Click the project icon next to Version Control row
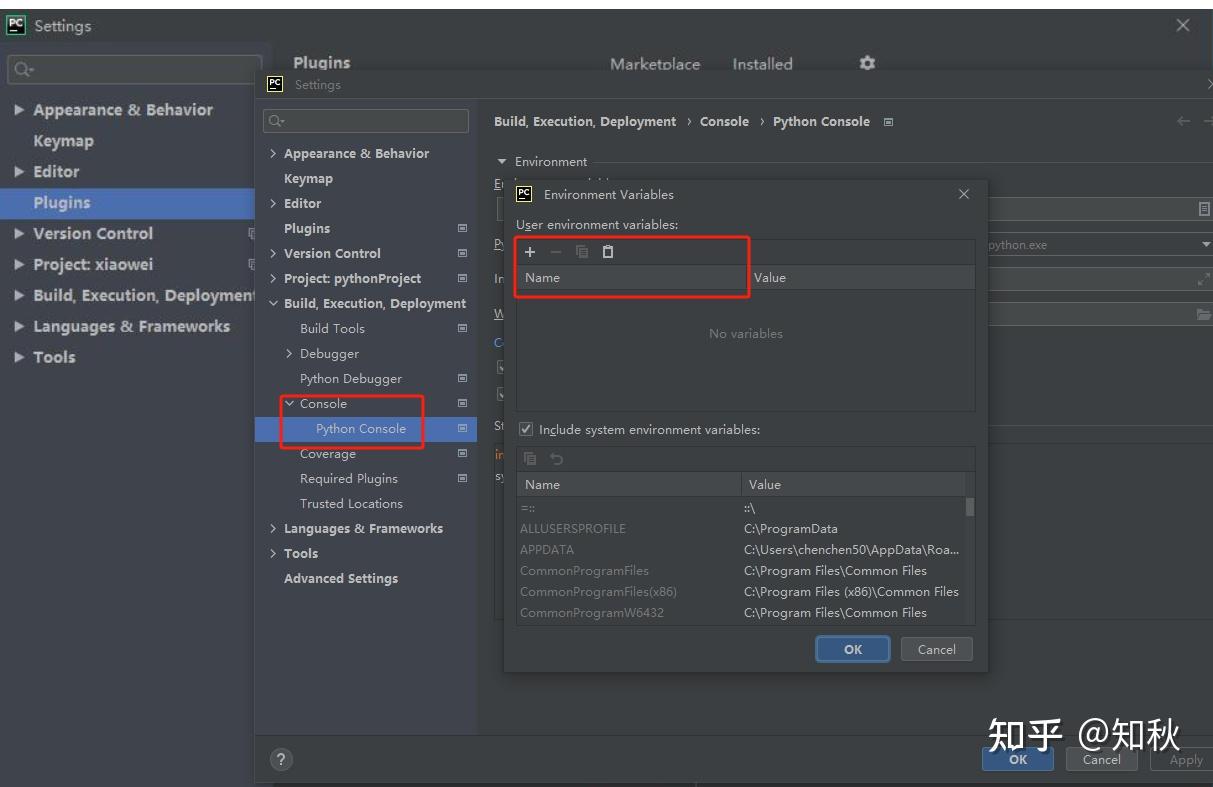The height and width of the screenshot is (787, 1213). click(462, 254)
